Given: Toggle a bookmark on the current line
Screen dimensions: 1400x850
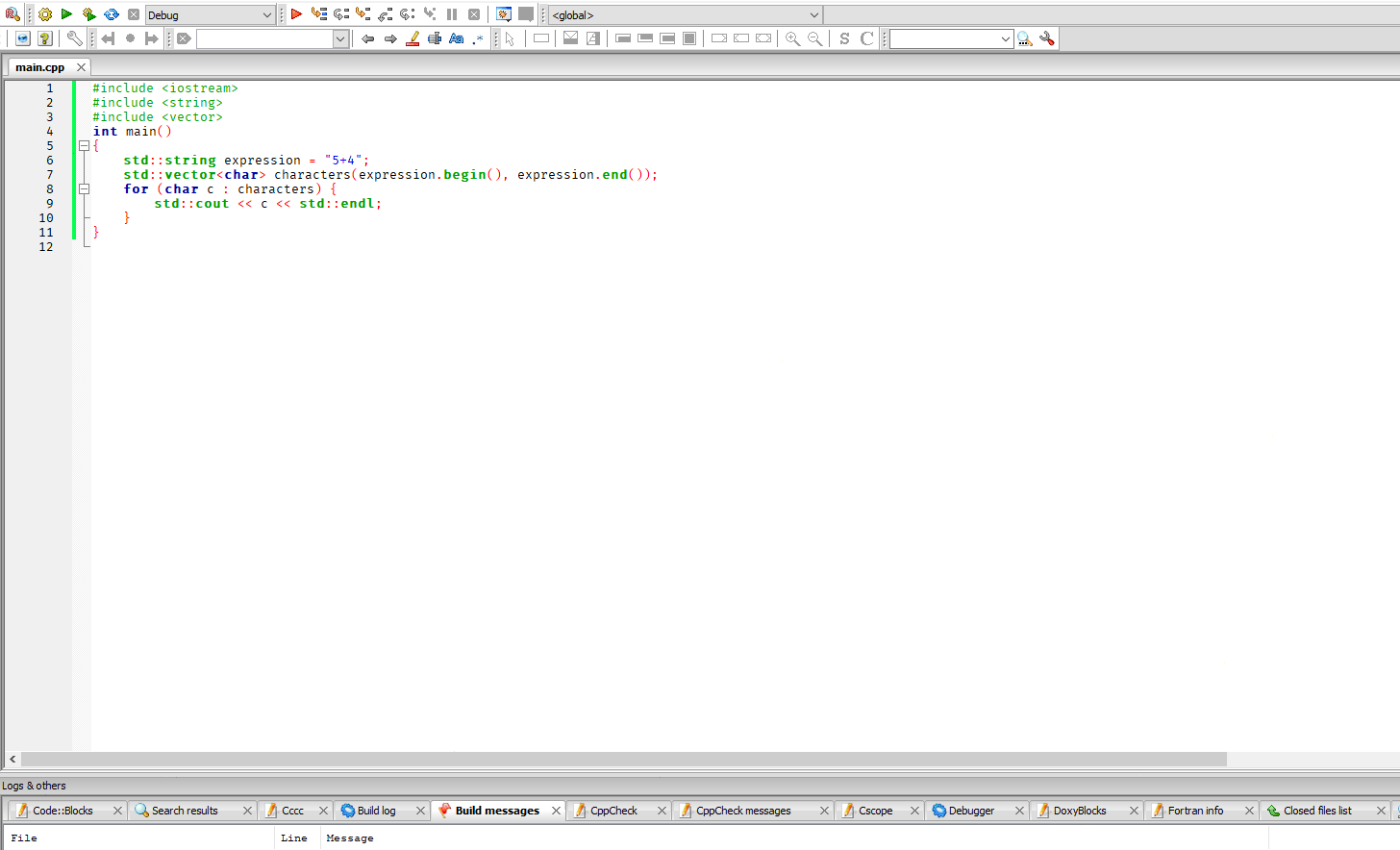Looking at the screenshot, I should tap(130, 38).
